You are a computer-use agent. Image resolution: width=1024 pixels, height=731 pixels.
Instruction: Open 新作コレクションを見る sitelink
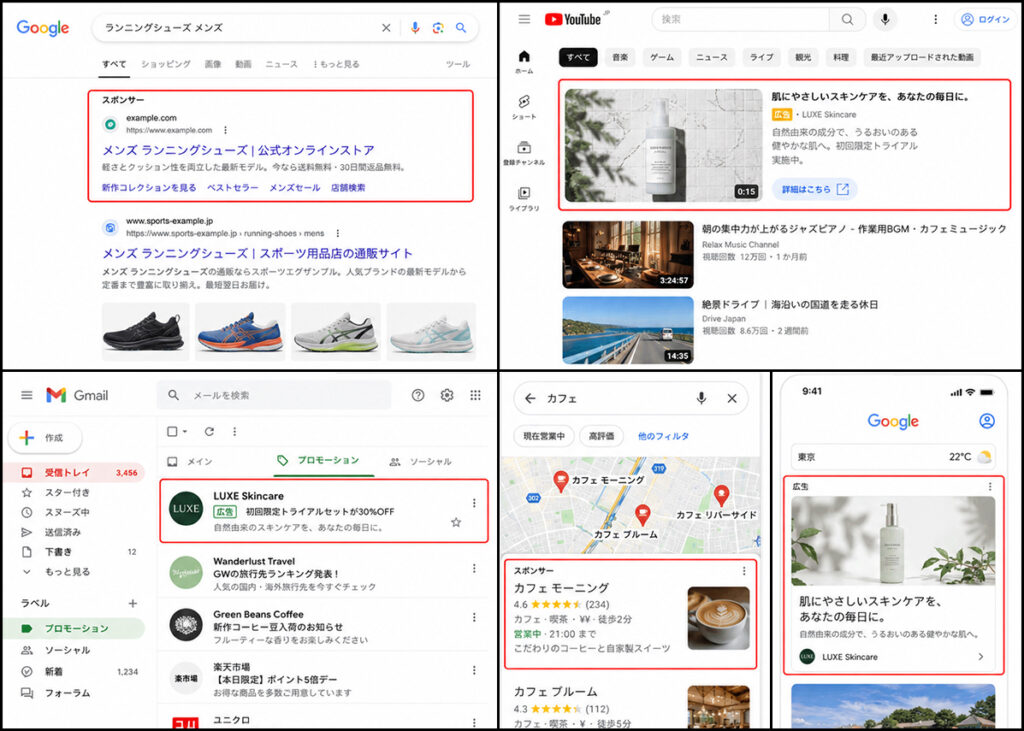[x=149, y=187]
